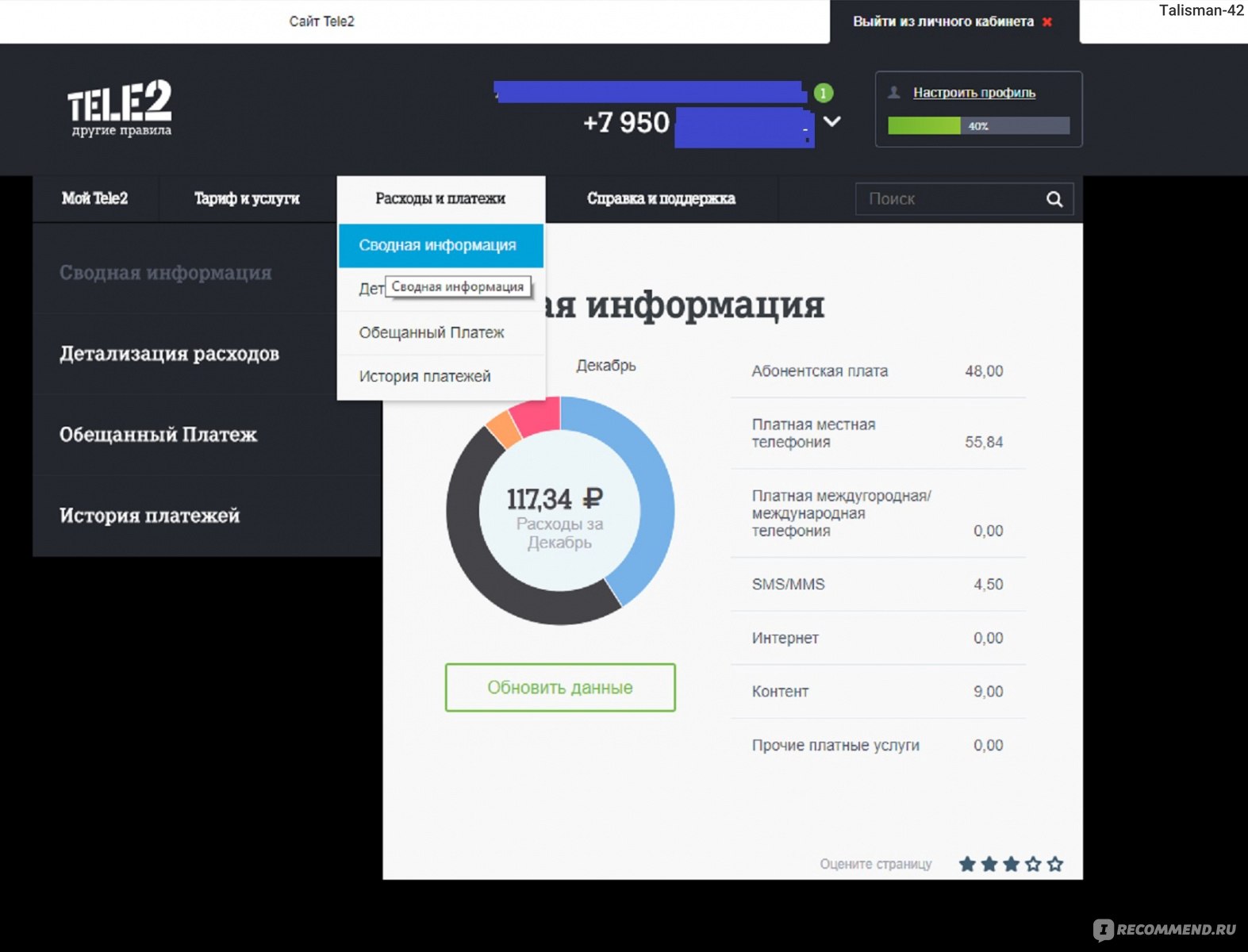1248x952 pixels.
Task: Select История платежей in the dropdown menu
Action: pyautogui.click(x=440, y=376)
